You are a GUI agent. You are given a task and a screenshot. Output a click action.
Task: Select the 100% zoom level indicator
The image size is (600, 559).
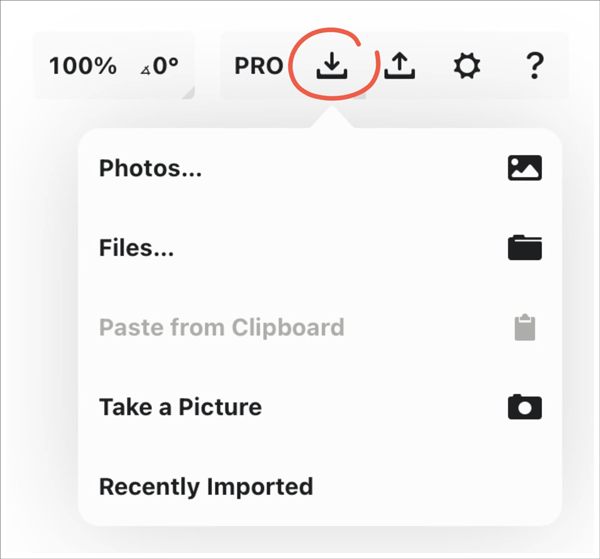click(x=83, y=67)
